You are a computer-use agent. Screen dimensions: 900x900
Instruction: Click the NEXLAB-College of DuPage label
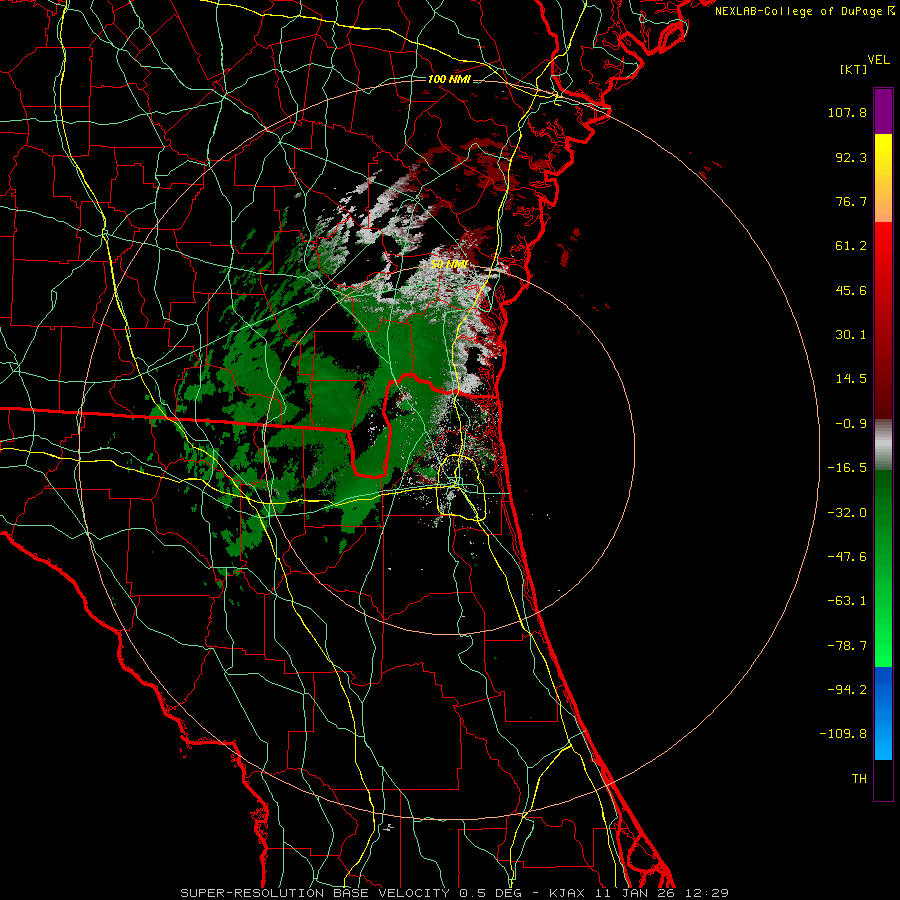(x=799, y=11)
